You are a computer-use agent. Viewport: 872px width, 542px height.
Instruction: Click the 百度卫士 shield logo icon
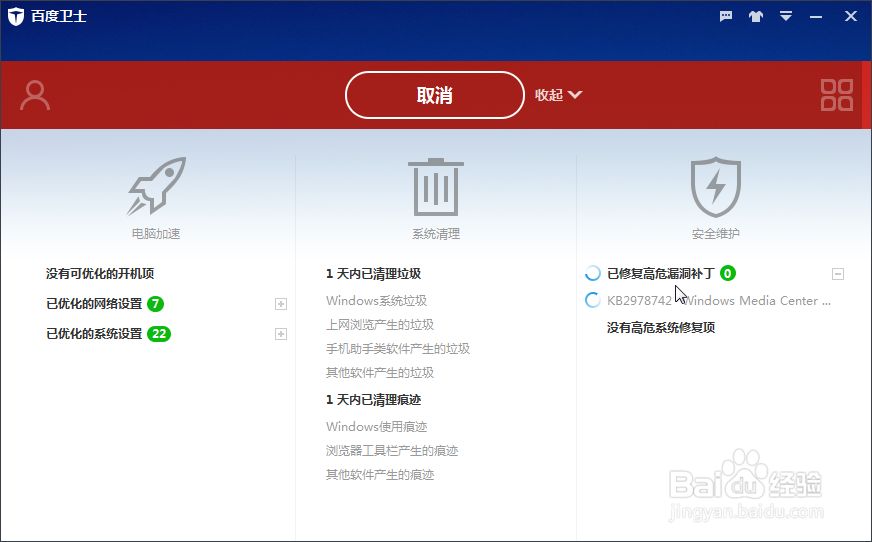point(16,16)
